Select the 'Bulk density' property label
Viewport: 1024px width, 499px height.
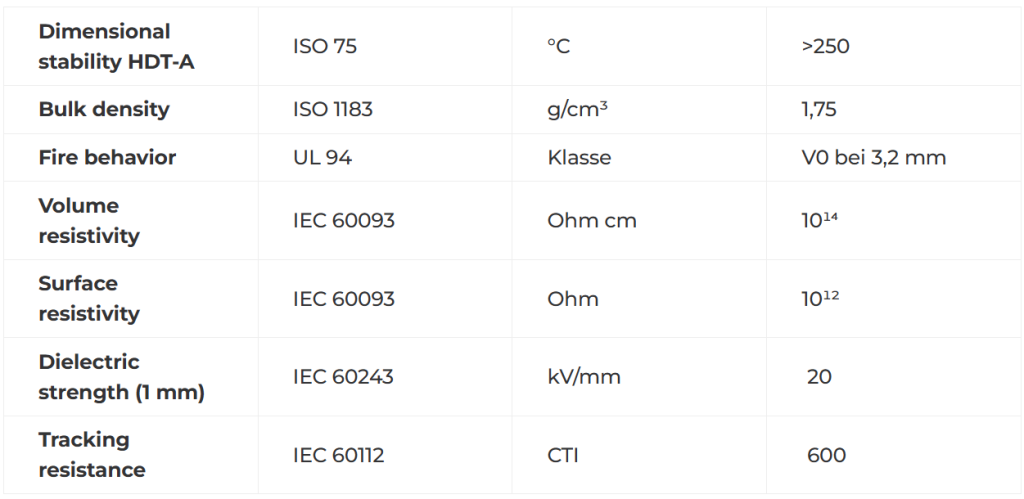point(104,109)
